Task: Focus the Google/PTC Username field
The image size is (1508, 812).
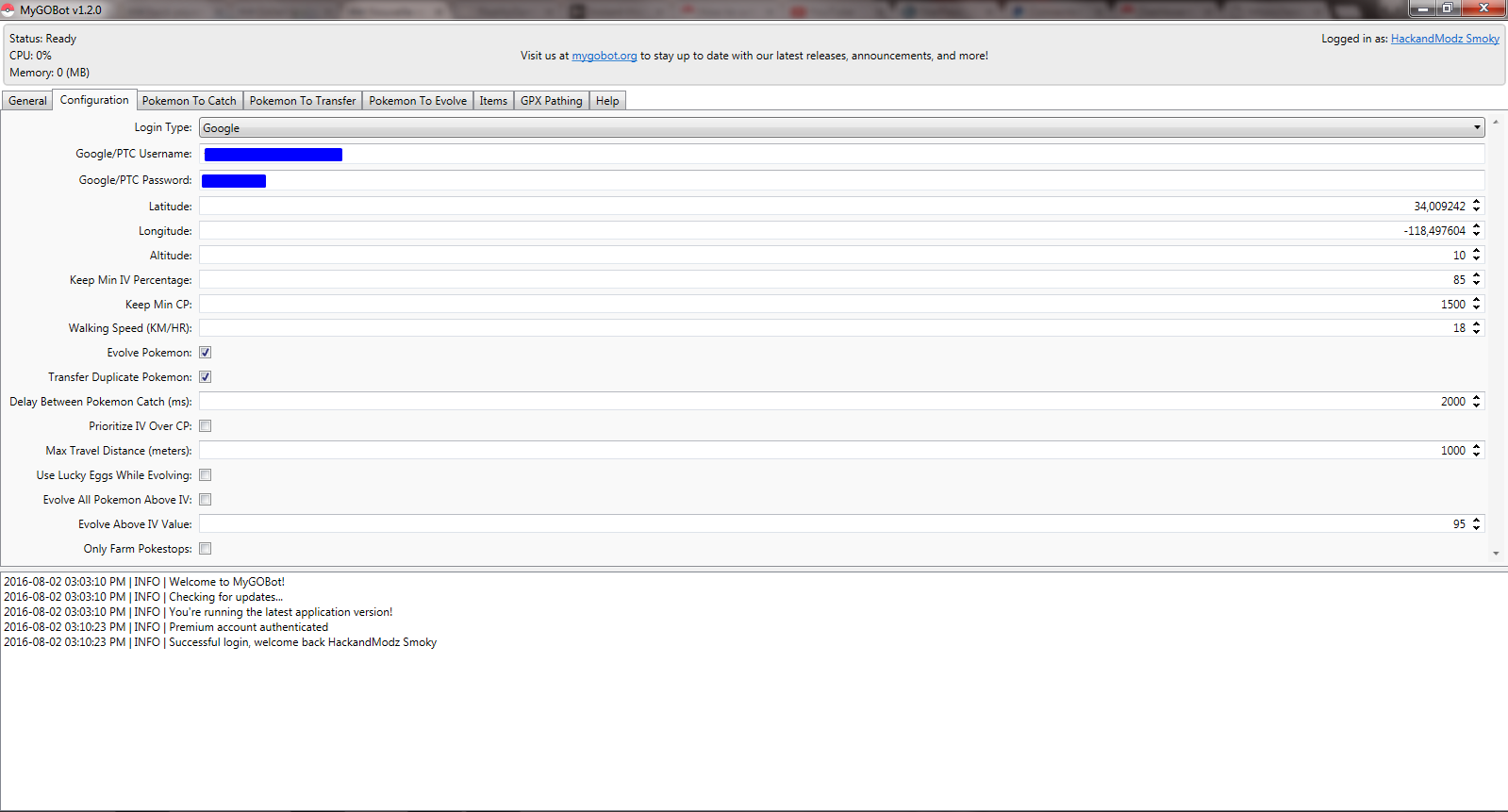Action: [841, 154]
